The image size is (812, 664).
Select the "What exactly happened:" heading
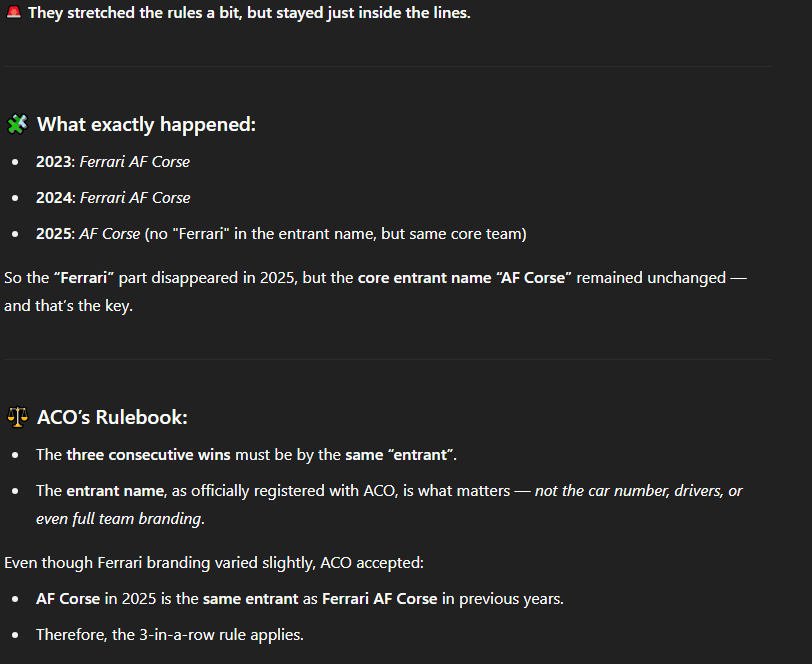click(x=147, y=125)
